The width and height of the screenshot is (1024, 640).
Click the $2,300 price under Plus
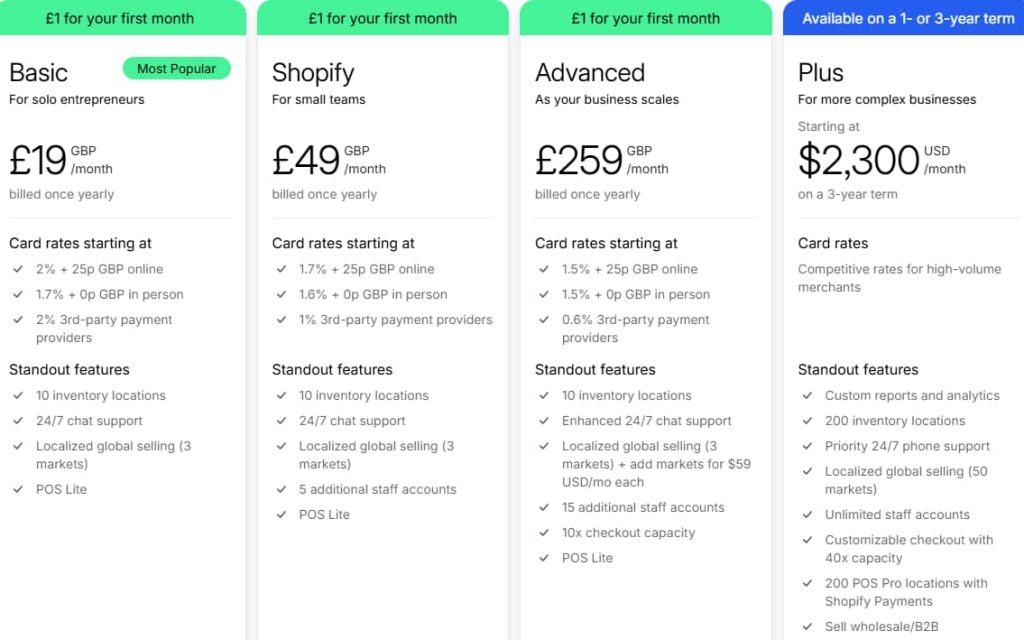pyautogui.click(x=860, y=160)
